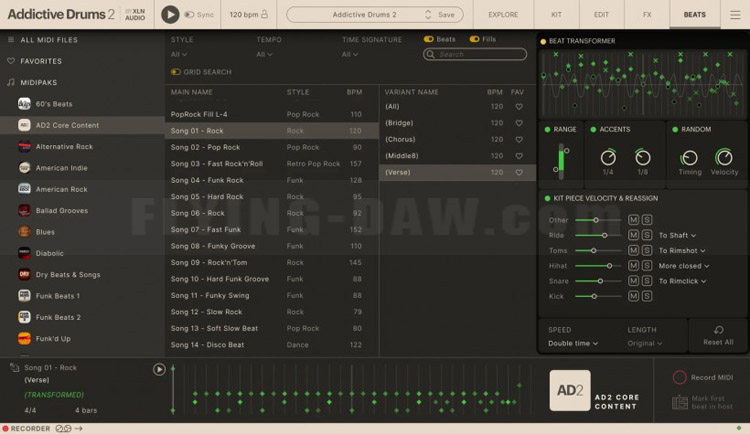This screenshot has height=434, width=750.
Task: Select Song 05 - Hard Rock
Action: pyautogui.click(x=271, y=197)
